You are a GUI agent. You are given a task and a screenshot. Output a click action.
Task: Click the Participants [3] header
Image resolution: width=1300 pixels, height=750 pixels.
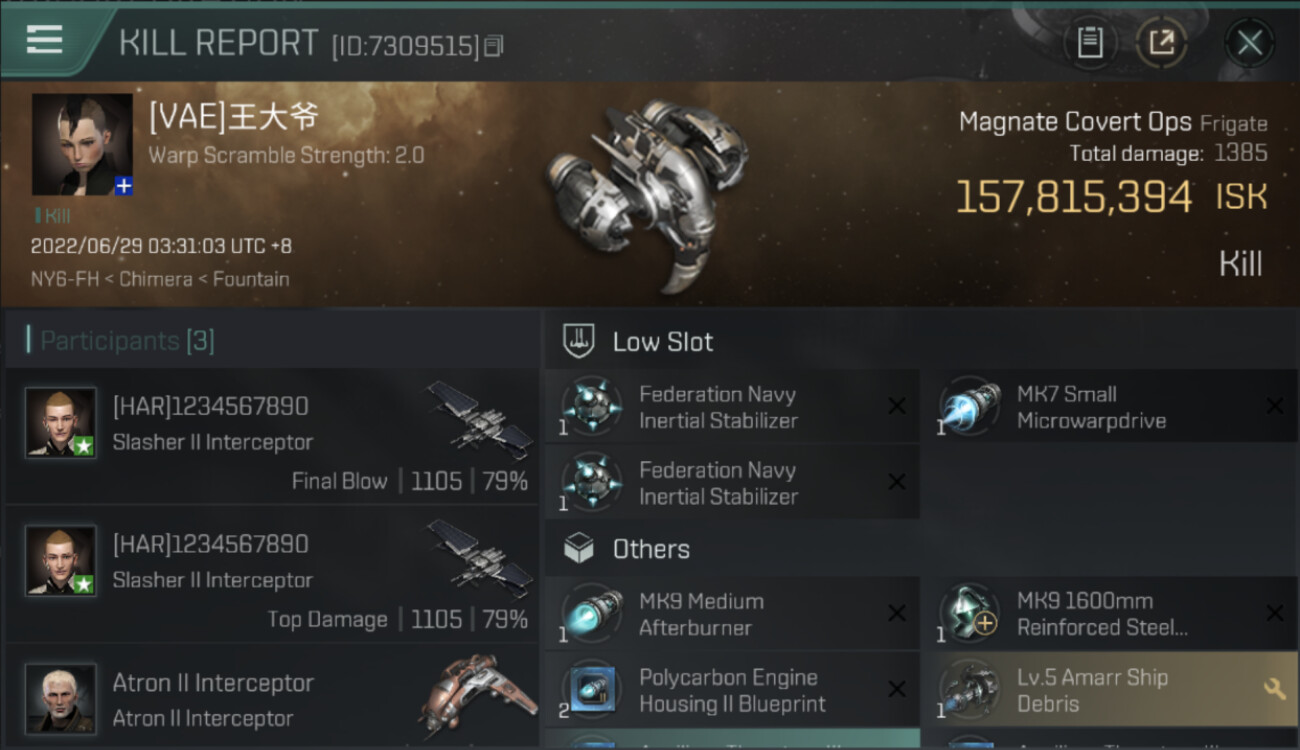127,341
